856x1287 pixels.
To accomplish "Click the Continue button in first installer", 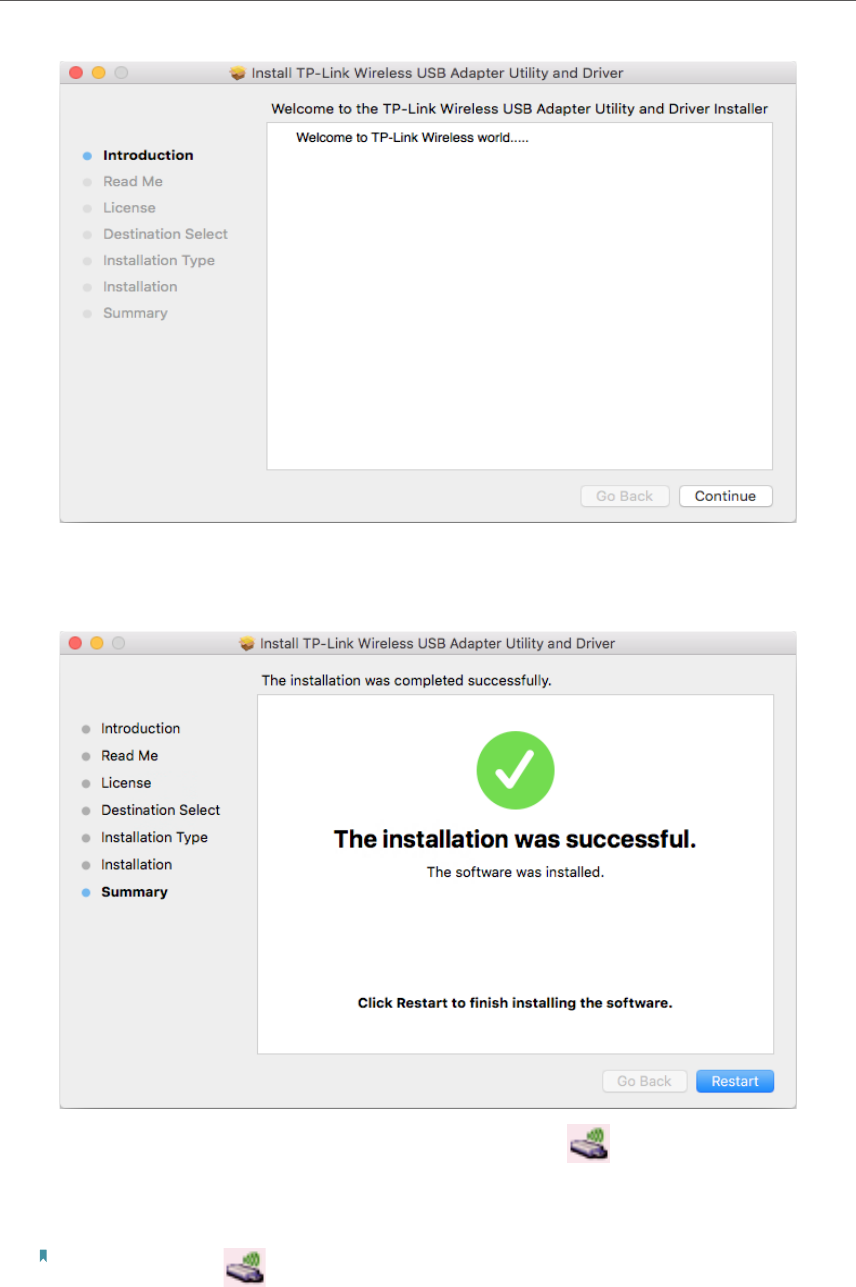I will coord(725,496).
